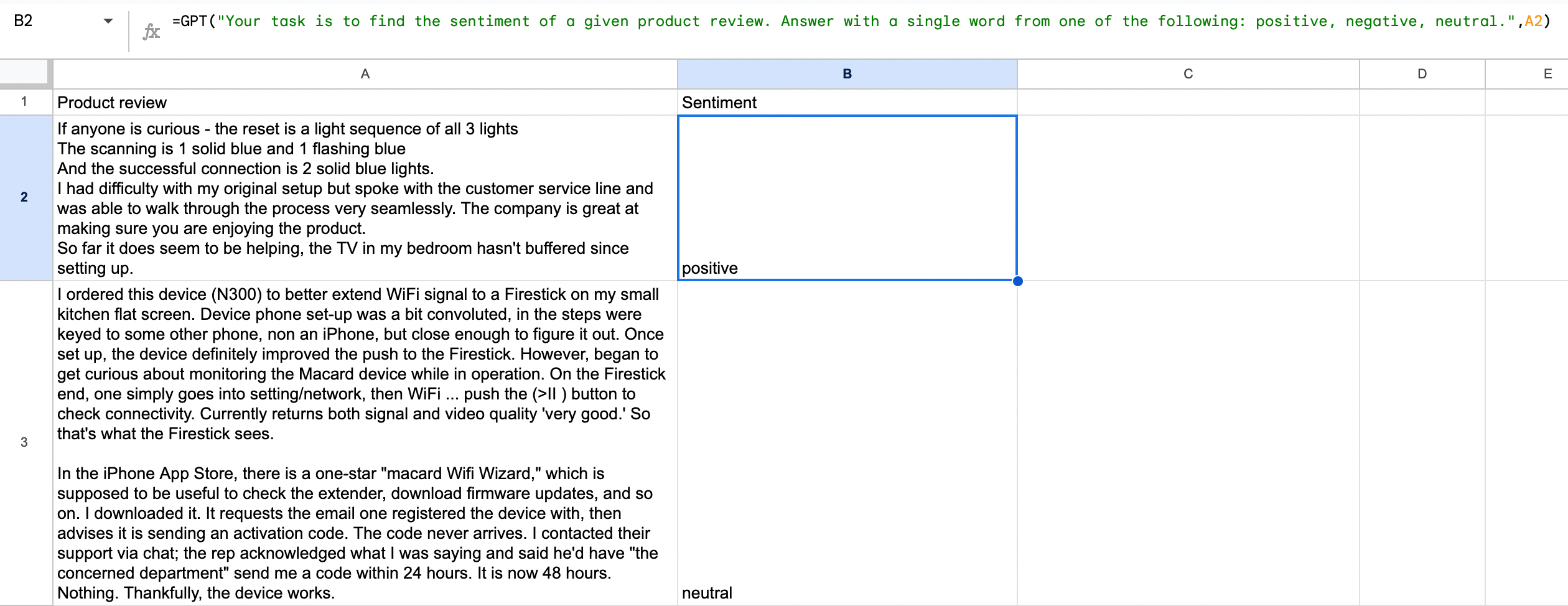Click the review starting "If anyone is curious"
The width and height of the screenshot is (1568, 606).
click(365, 198)
